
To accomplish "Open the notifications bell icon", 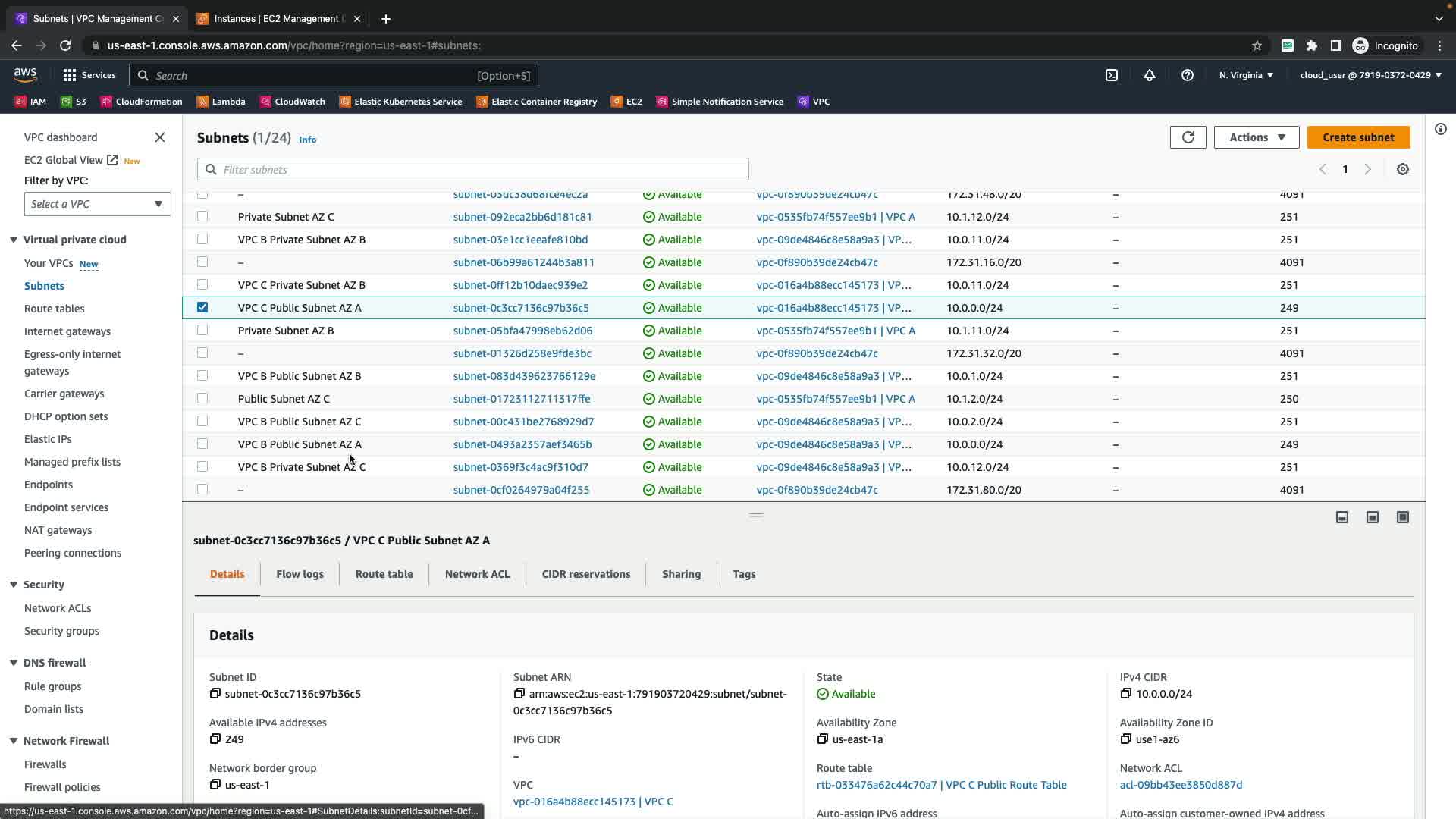I will coord(1150,75).
